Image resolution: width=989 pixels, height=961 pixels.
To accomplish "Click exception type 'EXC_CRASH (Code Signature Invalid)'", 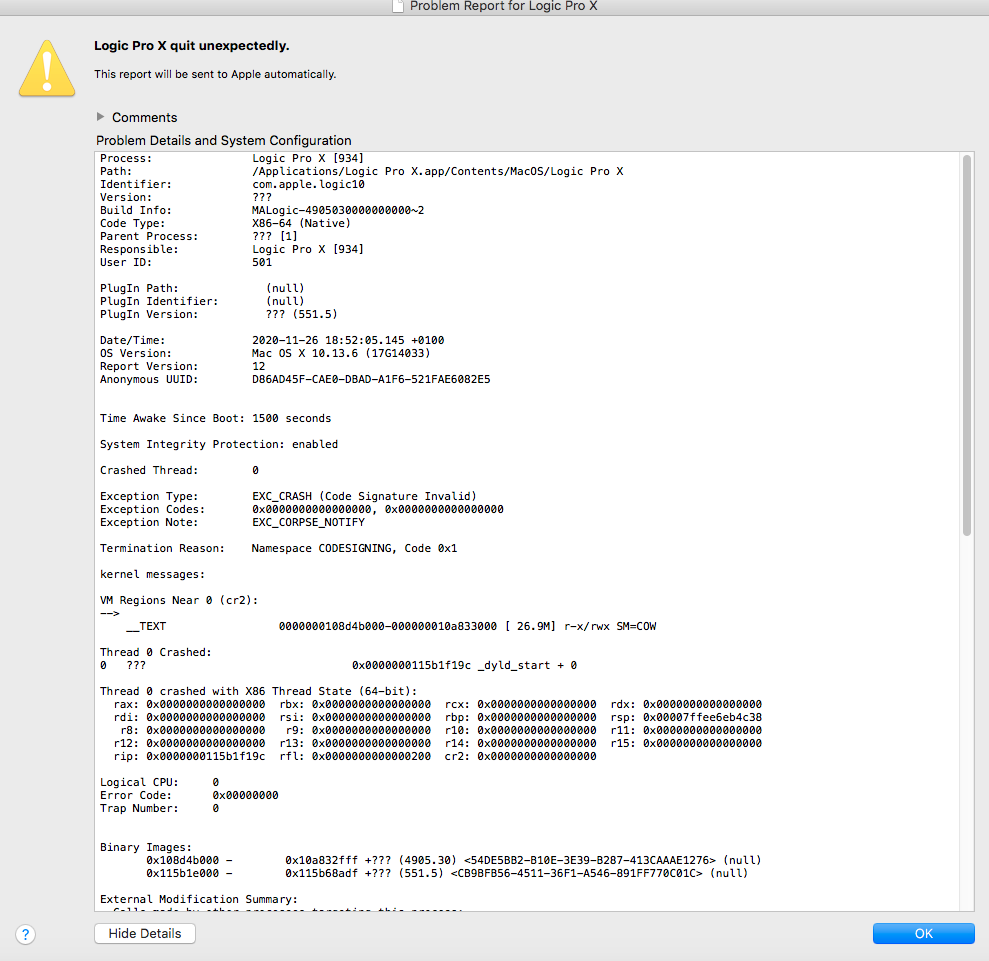I will click(x=364, y=496).
